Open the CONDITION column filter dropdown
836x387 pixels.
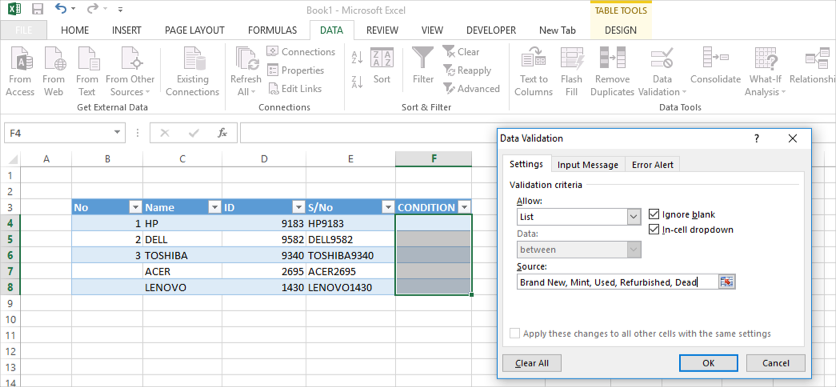pos(464,208)
